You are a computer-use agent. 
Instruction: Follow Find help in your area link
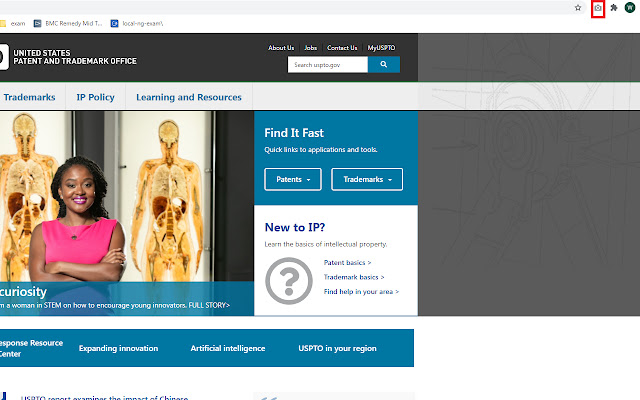click(x=361, y=291)
